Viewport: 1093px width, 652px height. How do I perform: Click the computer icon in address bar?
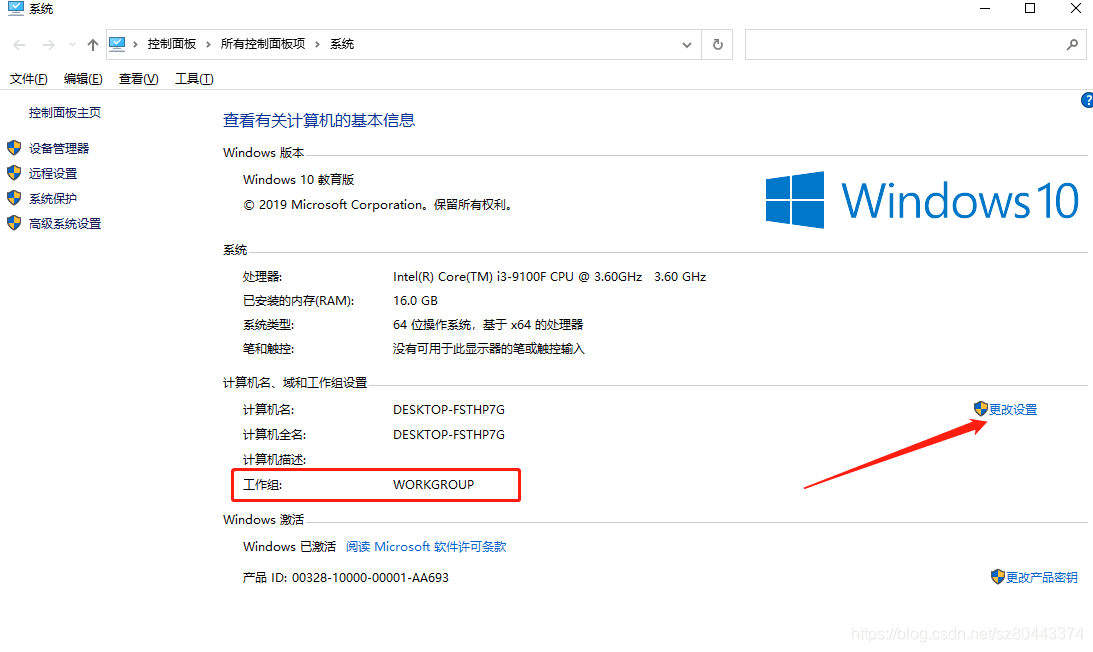click(x=117, y=44)
